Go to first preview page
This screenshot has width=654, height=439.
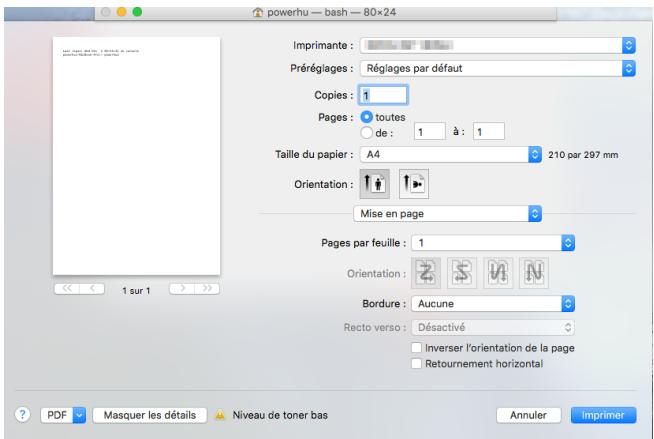pos(67,288)
